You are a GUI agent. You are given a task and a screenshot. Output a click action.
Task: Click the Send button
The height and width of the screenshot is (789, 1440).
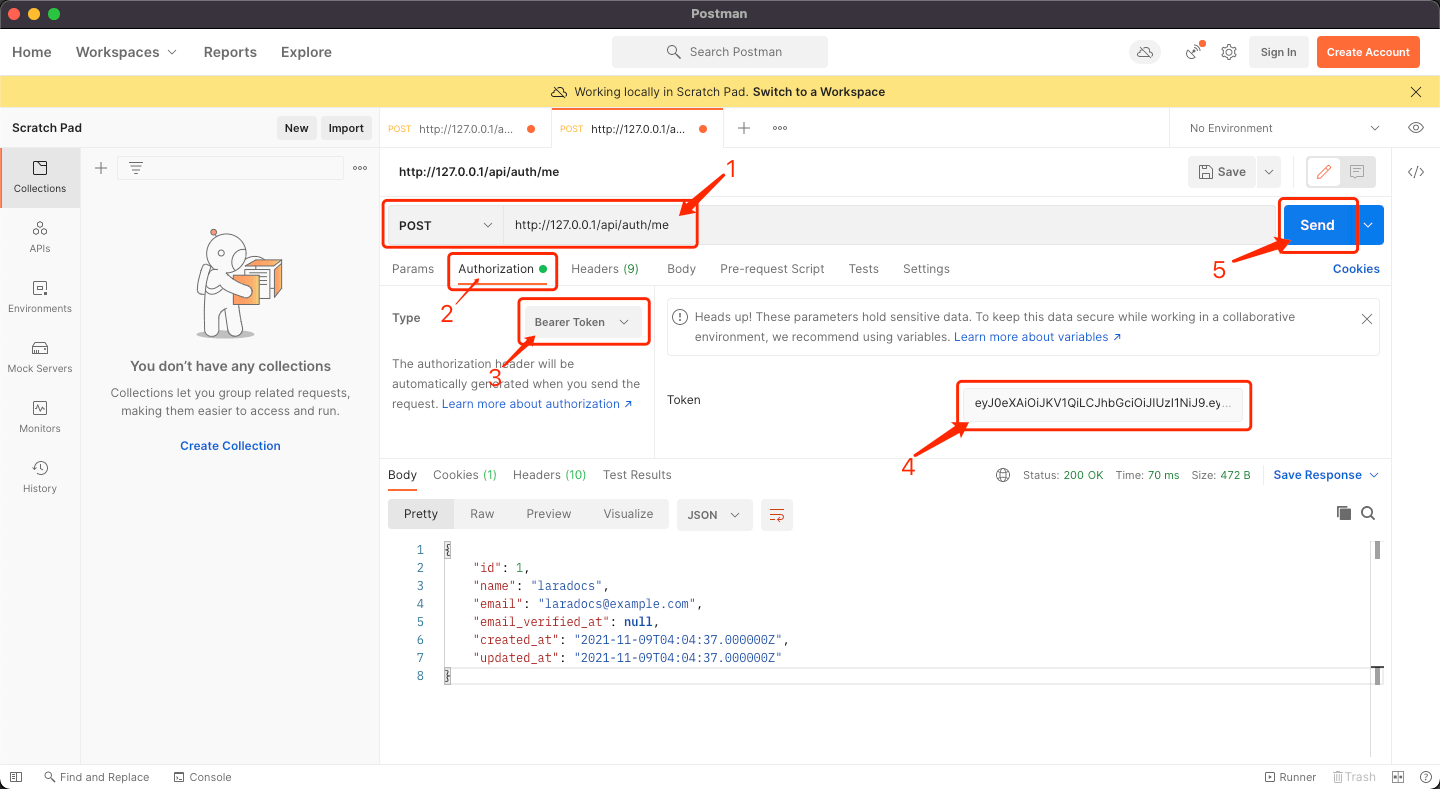[1317, 225]
